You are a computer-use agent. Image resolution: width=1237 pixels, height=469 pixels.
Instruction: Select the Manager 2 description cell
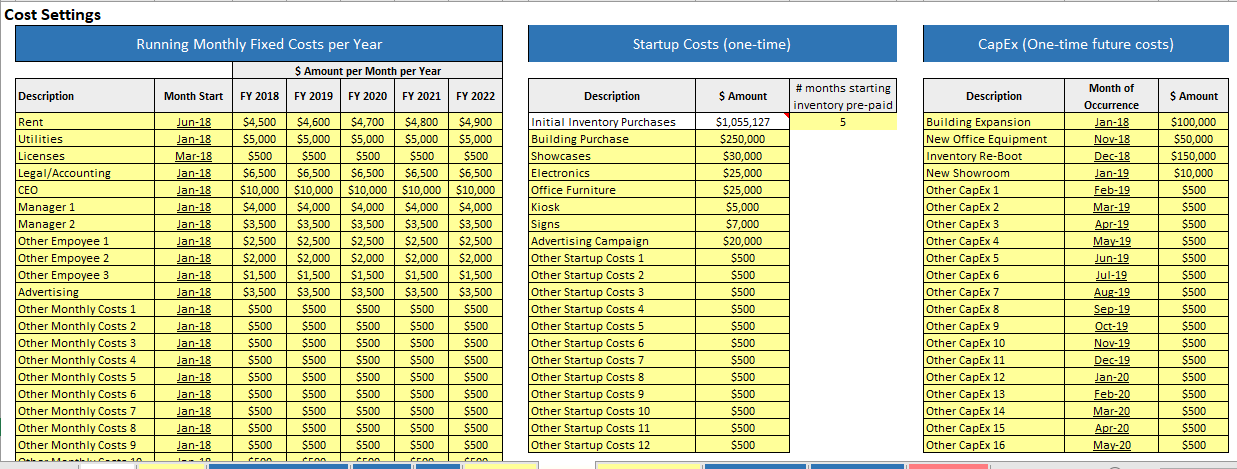(x=84, y=224)
